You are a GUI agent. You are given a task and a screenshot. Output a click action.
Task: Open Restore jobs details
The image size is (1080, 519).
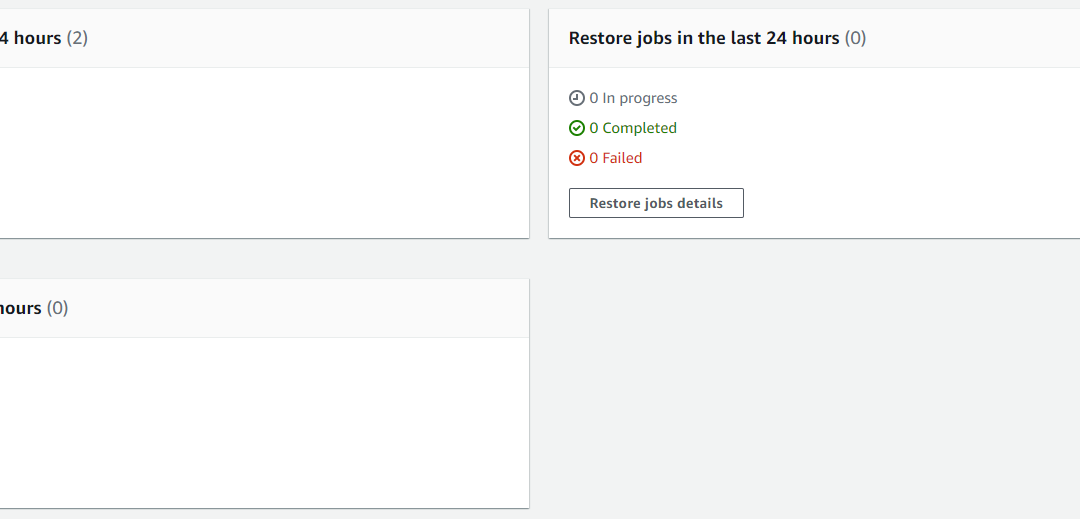point(656,203)
